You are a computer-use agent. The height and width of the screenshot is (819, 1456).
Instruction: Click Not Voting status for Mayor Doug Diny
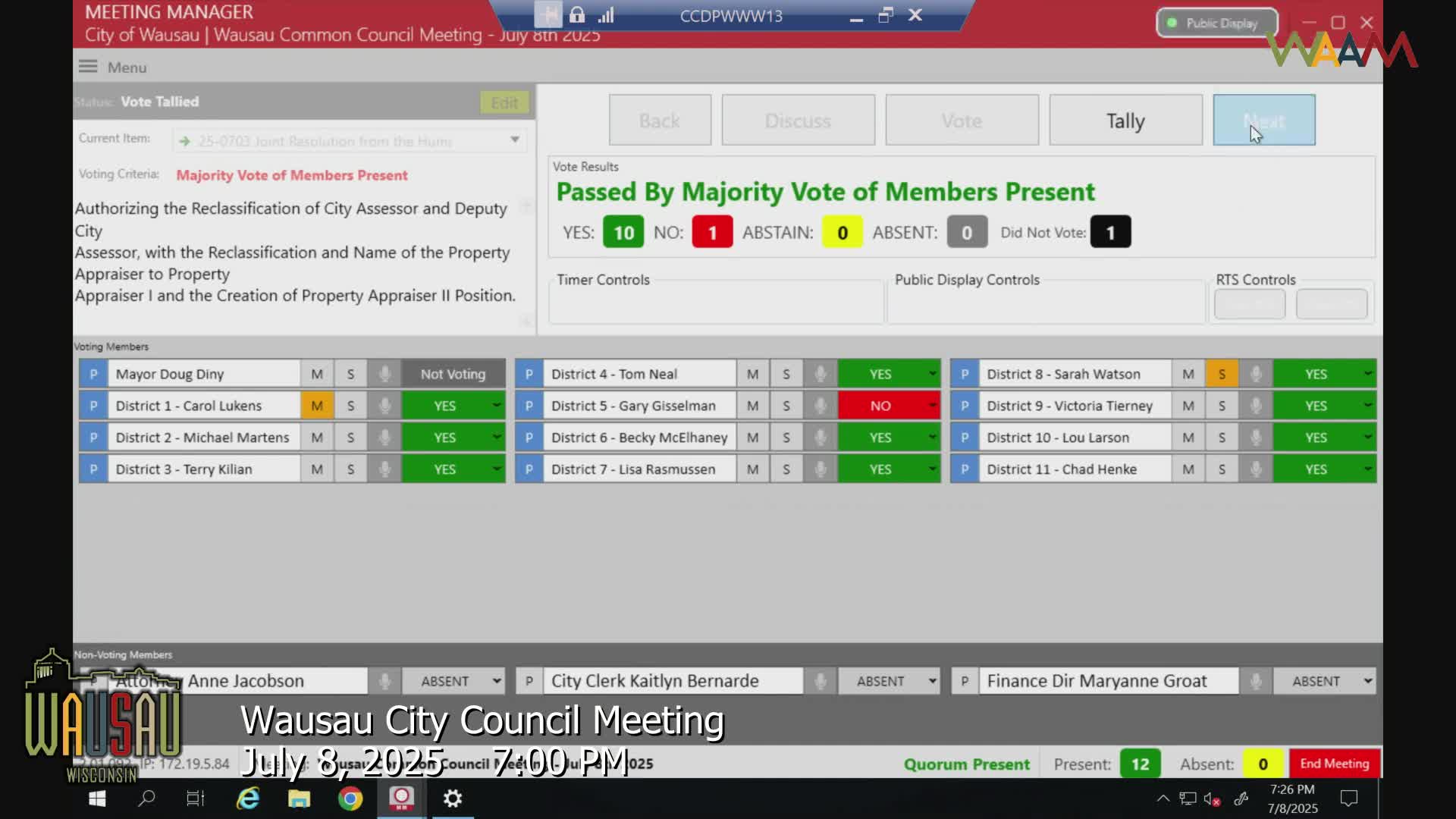coord(453,374)
